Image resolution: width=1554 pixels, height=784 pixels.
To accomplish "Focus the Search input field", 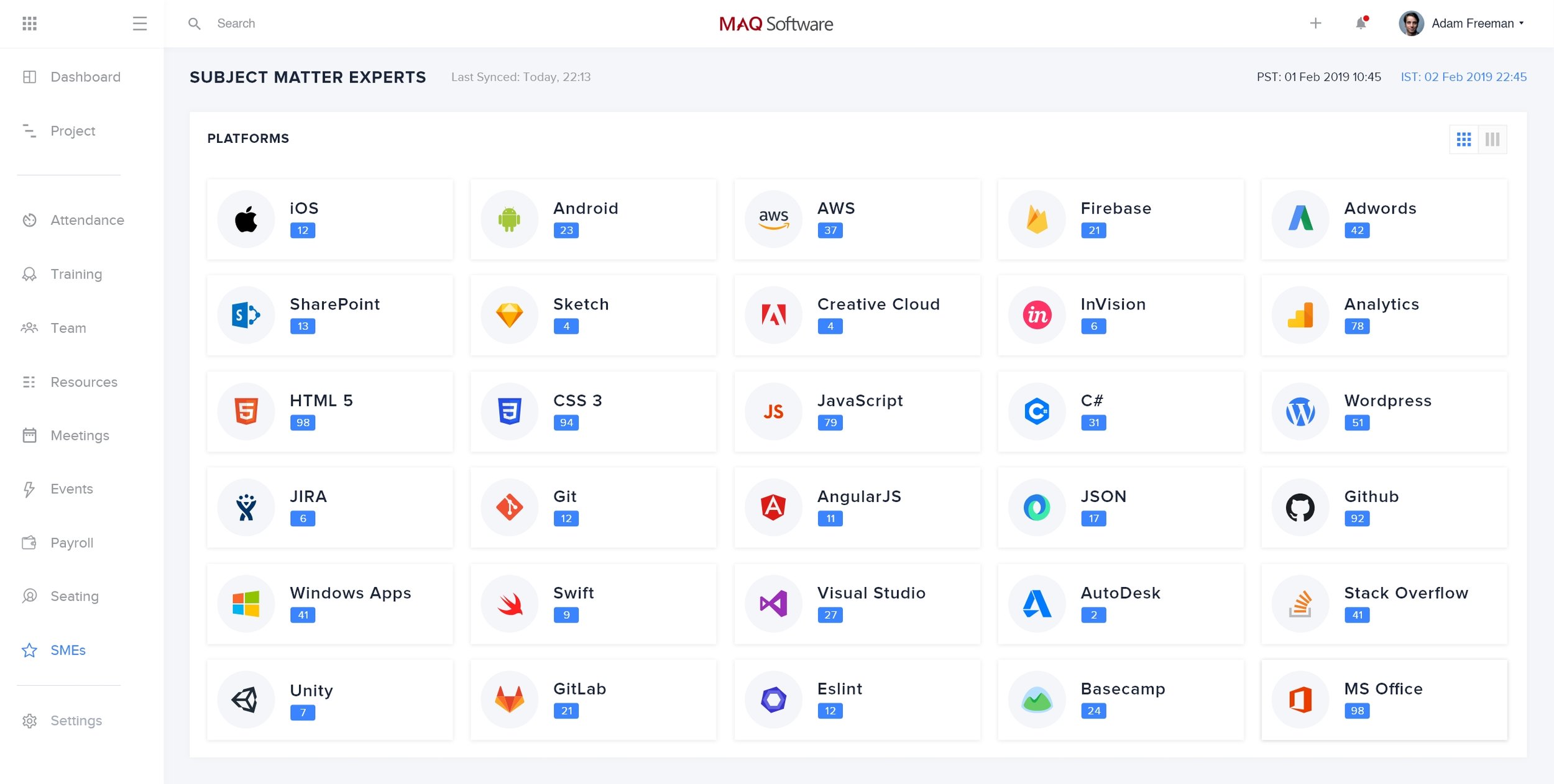I will (x=236, y=24).
